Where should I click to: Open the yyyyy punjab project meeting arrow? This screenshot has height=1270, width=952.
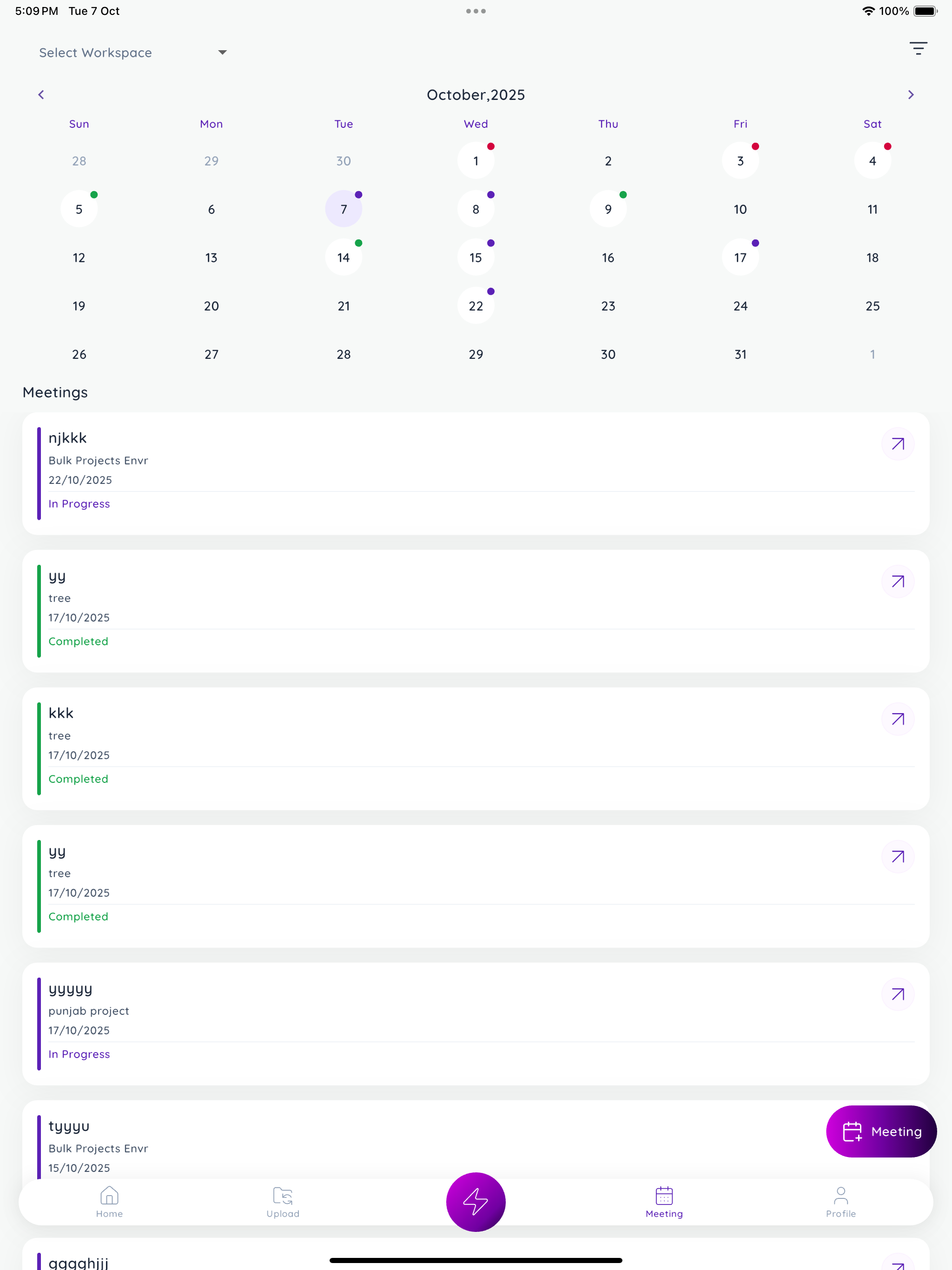pyautogui.click(x=898, y=994)
